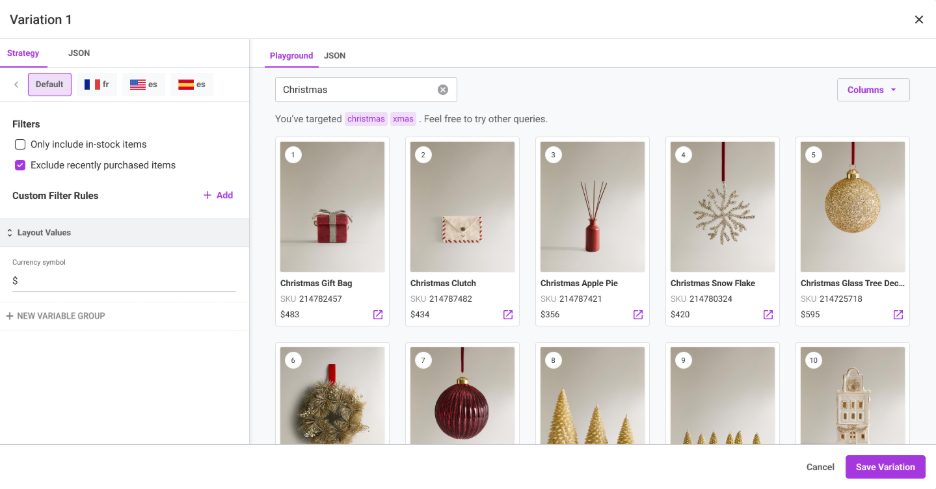Collapse the Layout Values section
The height and width of the screenshot is (489, 936).
tap(124, 233)
